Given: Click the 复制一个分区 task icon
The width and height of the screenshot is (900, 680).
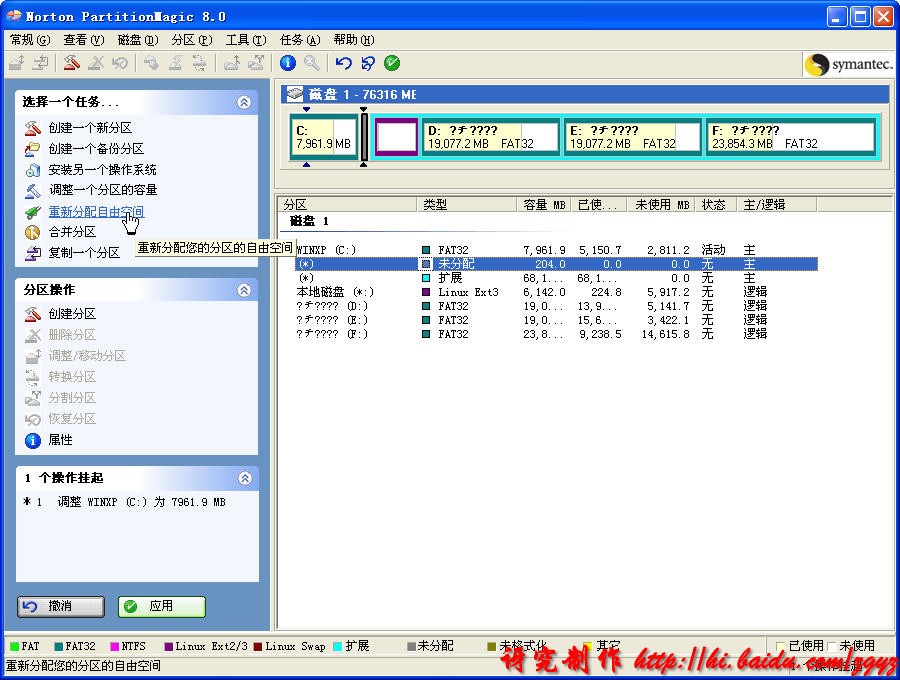Looking at the screenshot, I should pos(33,253).
